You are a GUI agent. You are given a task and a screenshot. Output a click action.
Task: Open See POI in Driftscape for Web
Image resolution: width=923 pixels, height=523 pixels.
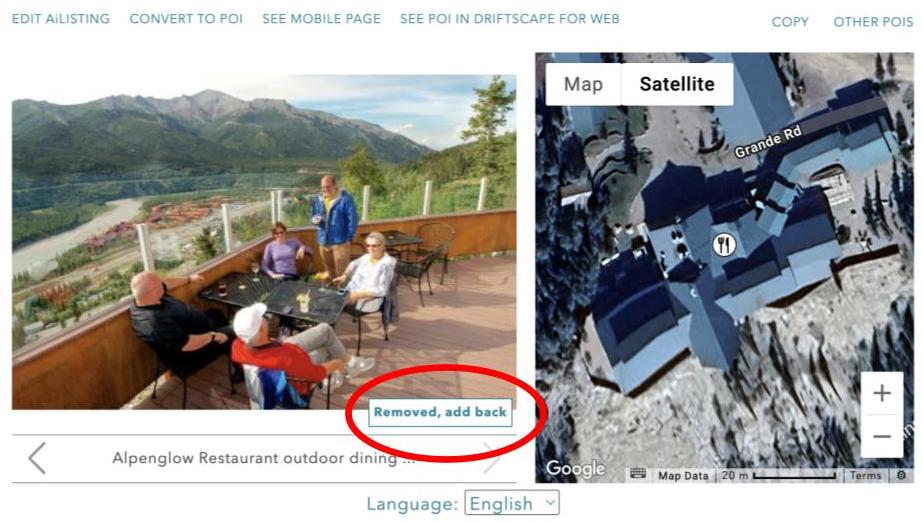[510, 19]
